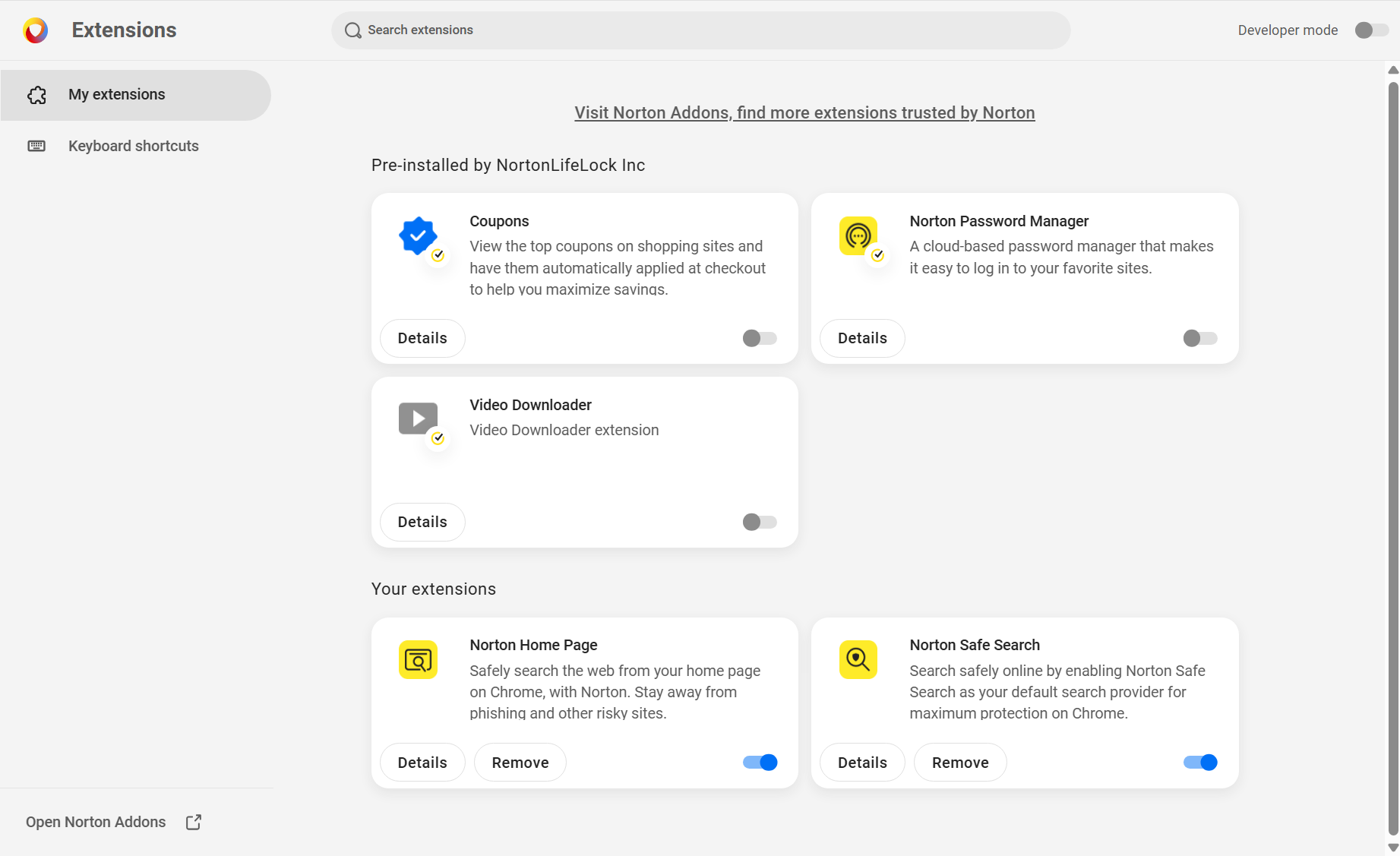The height and width of the screenshot is (856, 1400).
Task: Enable the Video Downloader toggle
Action: tap(760, 522)
